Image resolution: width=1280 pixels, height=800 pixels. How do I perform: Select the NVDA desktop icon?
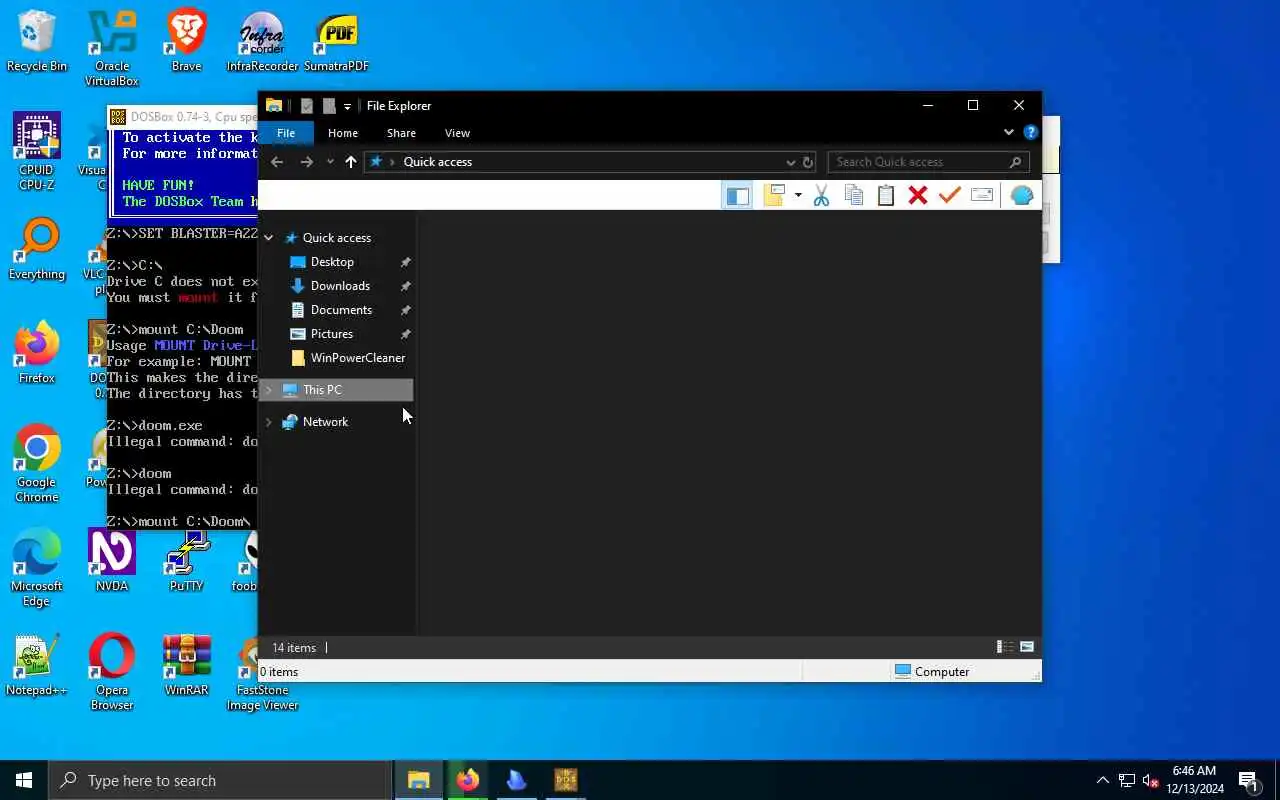[x=112, y=562]
